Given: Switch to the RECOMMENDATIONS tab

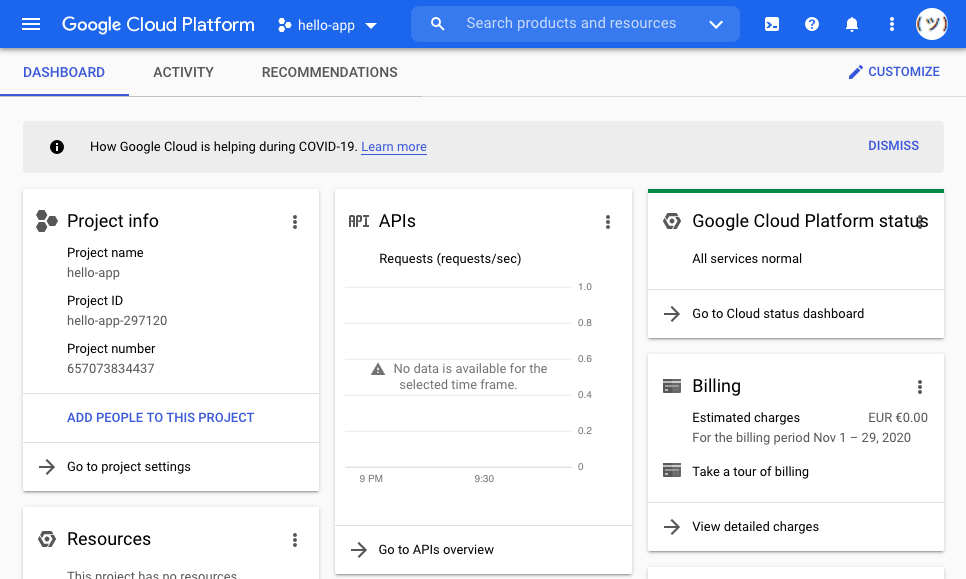Looking at the screenshot, I should [x=329, y=72].
